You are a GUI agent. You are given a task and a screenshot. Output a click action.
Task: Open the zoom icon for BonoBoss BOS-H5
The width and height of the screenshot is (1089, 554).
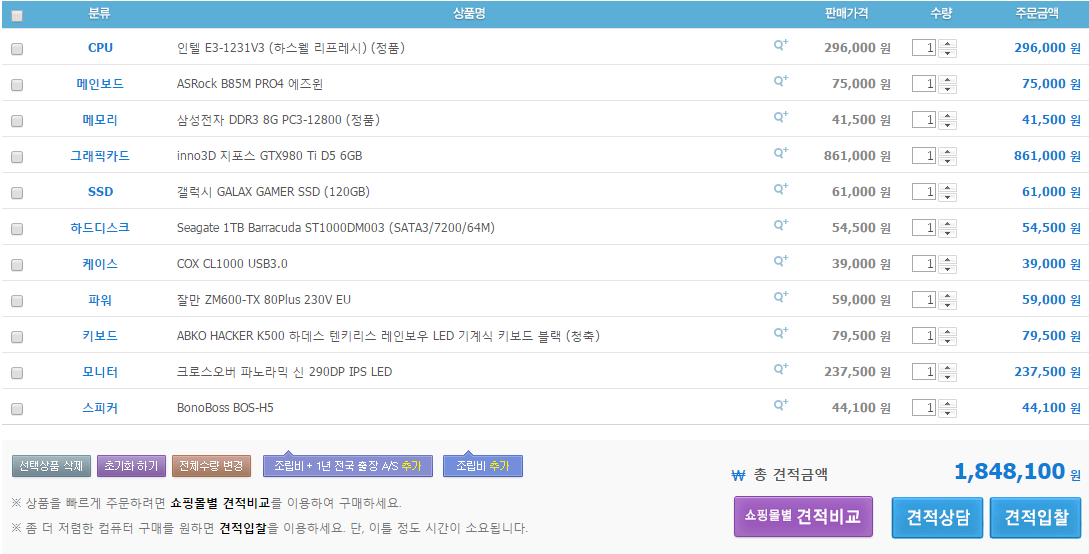click(x=781, y=406)
